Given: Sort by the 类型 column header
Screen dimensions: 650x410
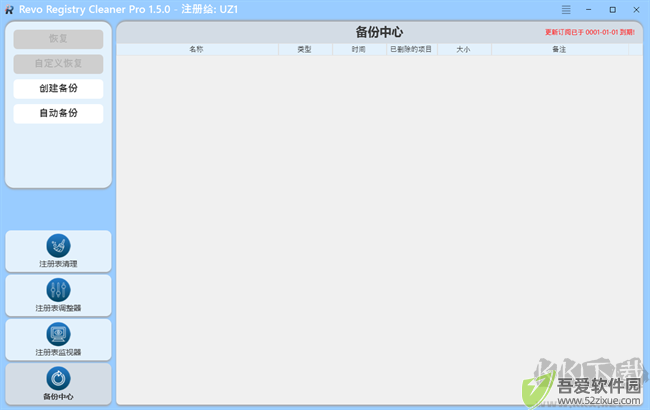Looking at the screenshot, I should coord(305,49).
